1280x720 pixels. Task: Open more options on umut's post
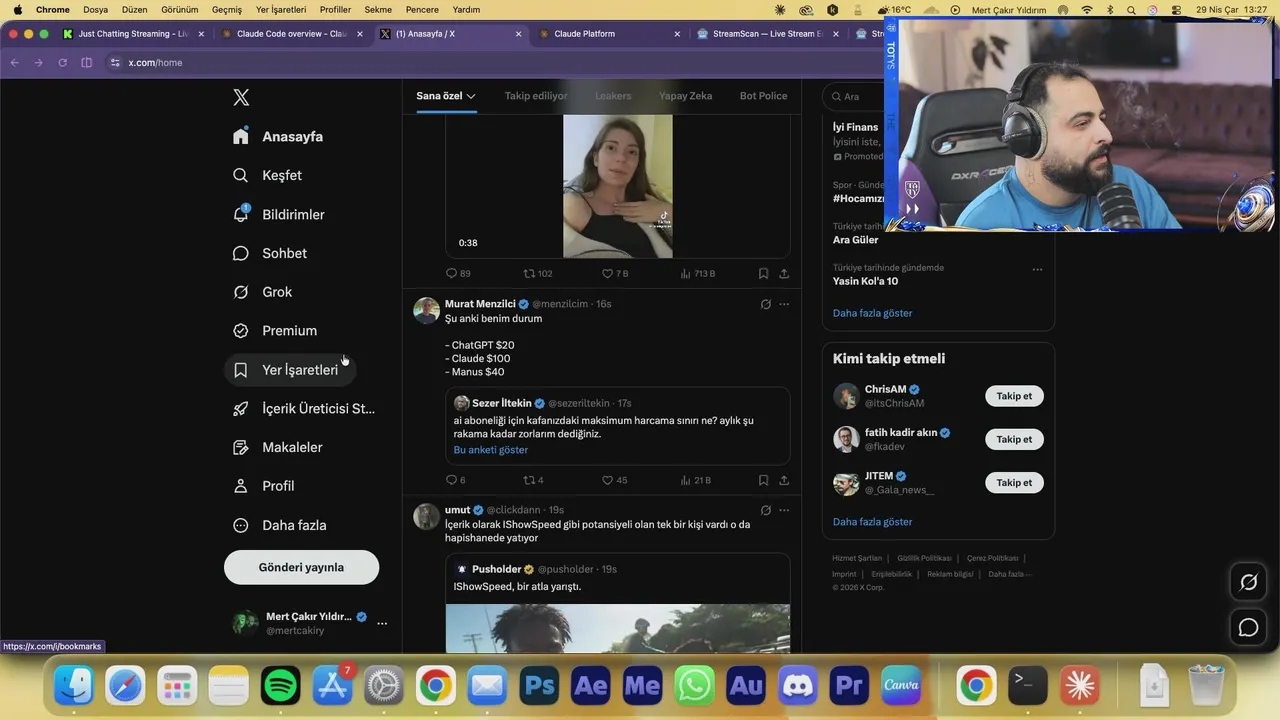(784, 510)
